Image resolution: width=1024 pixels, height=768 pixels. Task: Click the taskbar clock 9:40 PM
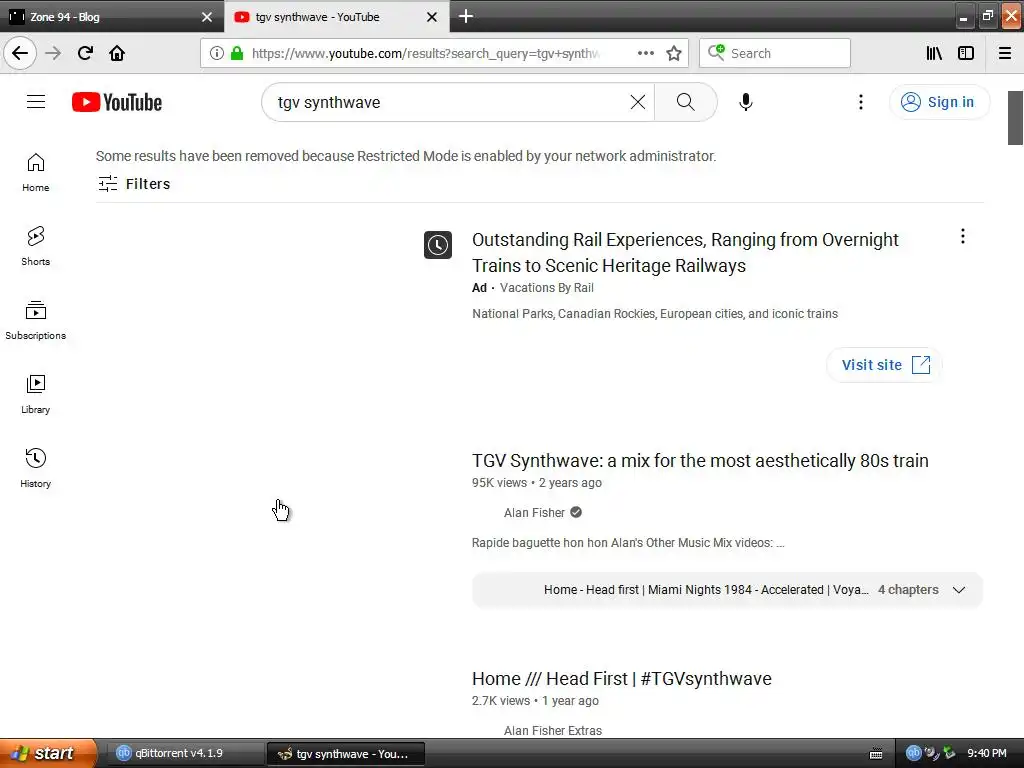(x=986, y=753)
